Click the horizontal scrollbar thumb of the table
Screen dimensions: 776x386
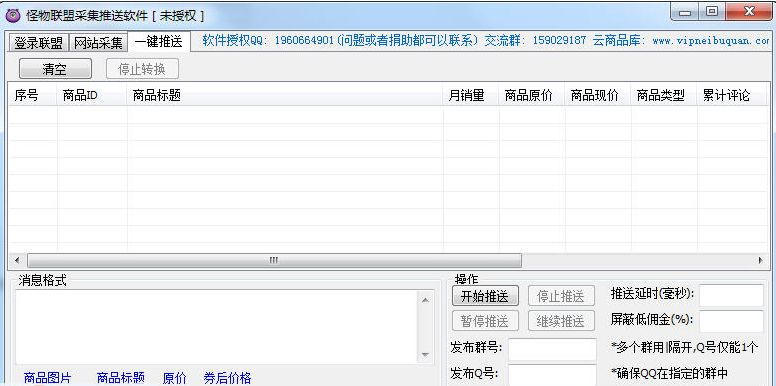[x=274, y=260]
